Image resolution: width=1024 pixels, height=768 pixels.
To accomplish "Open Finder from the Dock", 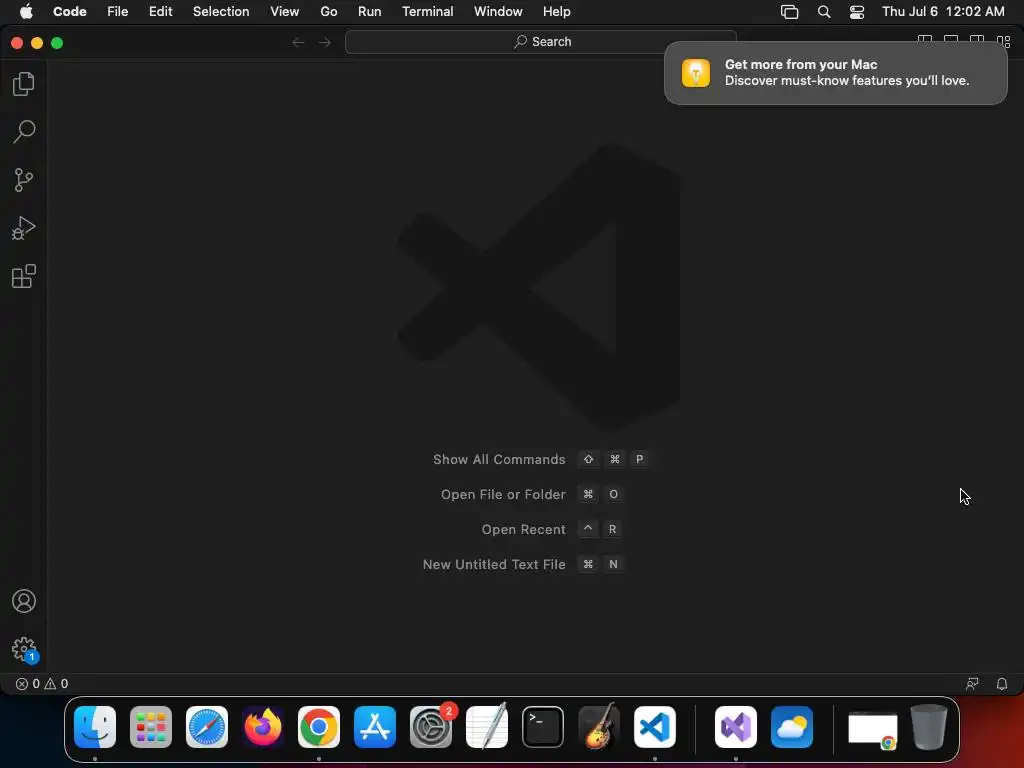I will point(95,727).
